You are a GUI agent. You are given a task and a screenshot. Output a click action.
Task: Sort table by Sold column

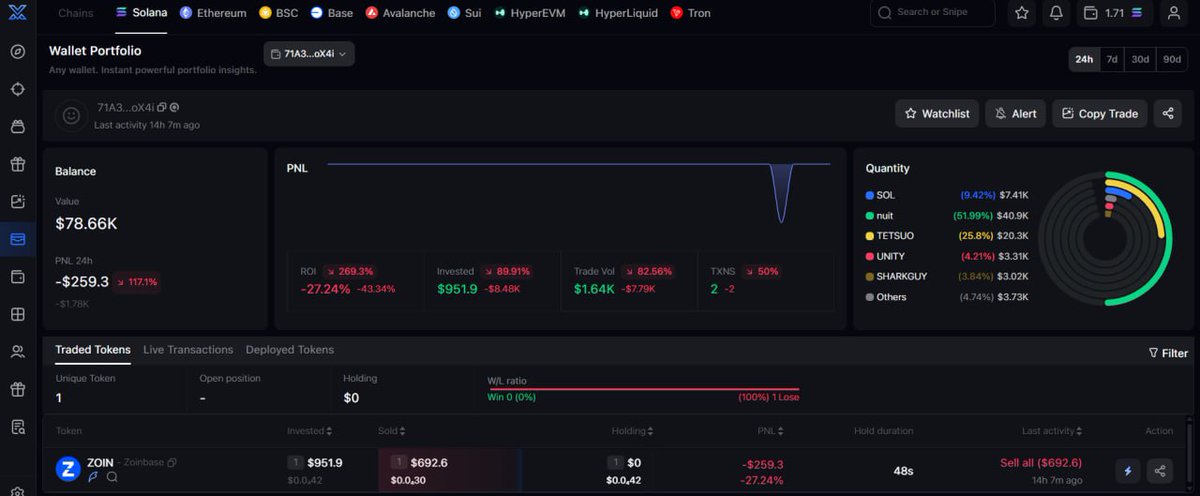[x=390, y=431]
